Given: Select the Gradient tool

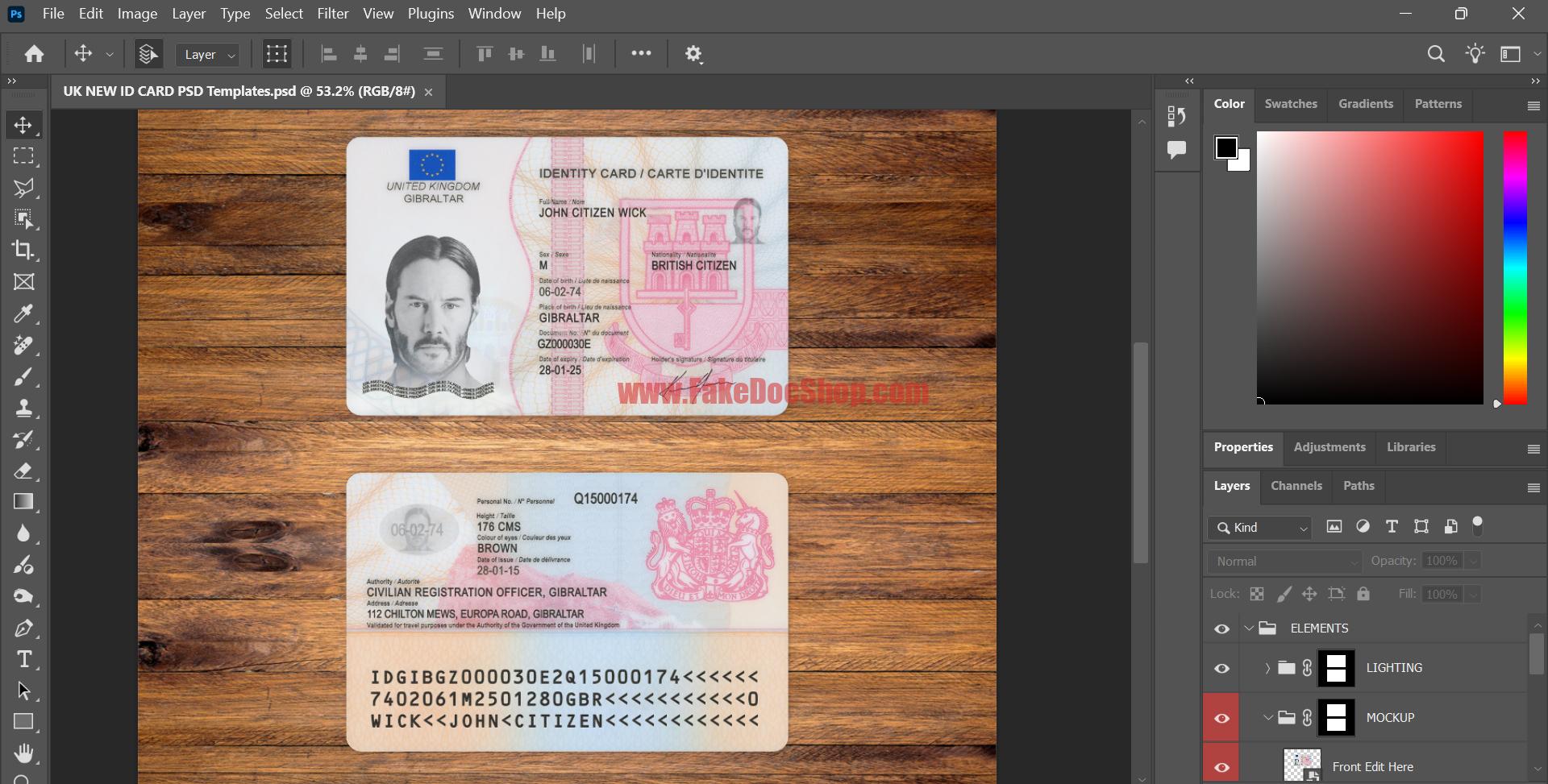Looking at the screenshot, I should (x=23, y=502).
